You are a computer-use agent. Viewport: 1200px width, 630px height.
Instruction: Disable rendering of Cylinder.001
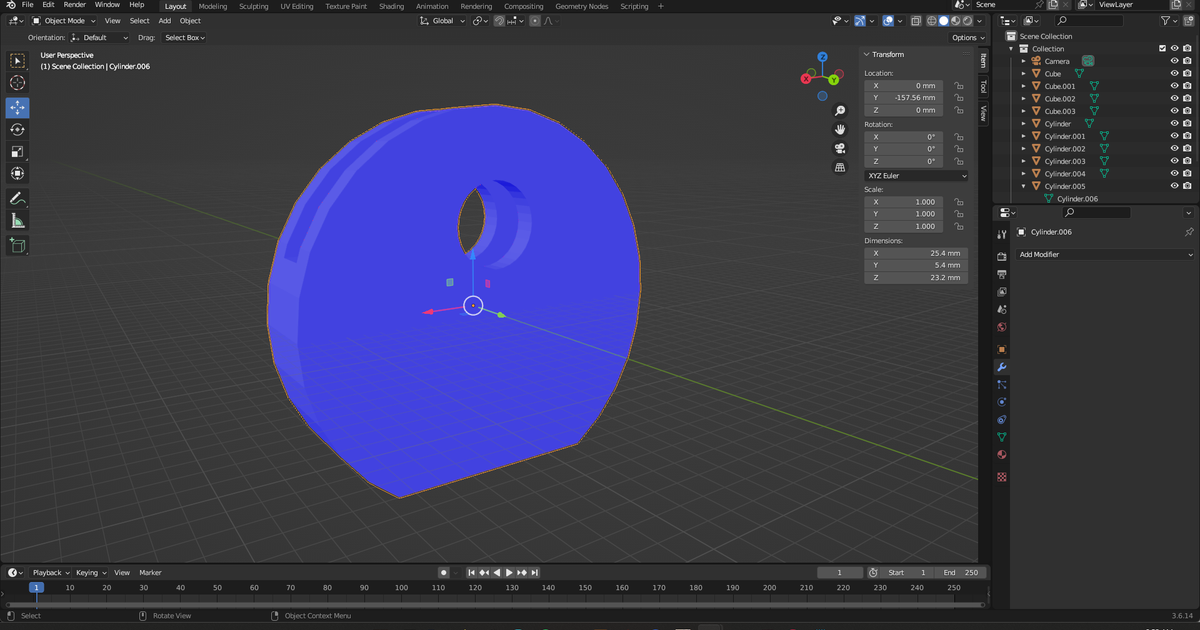coord(1186,136)
